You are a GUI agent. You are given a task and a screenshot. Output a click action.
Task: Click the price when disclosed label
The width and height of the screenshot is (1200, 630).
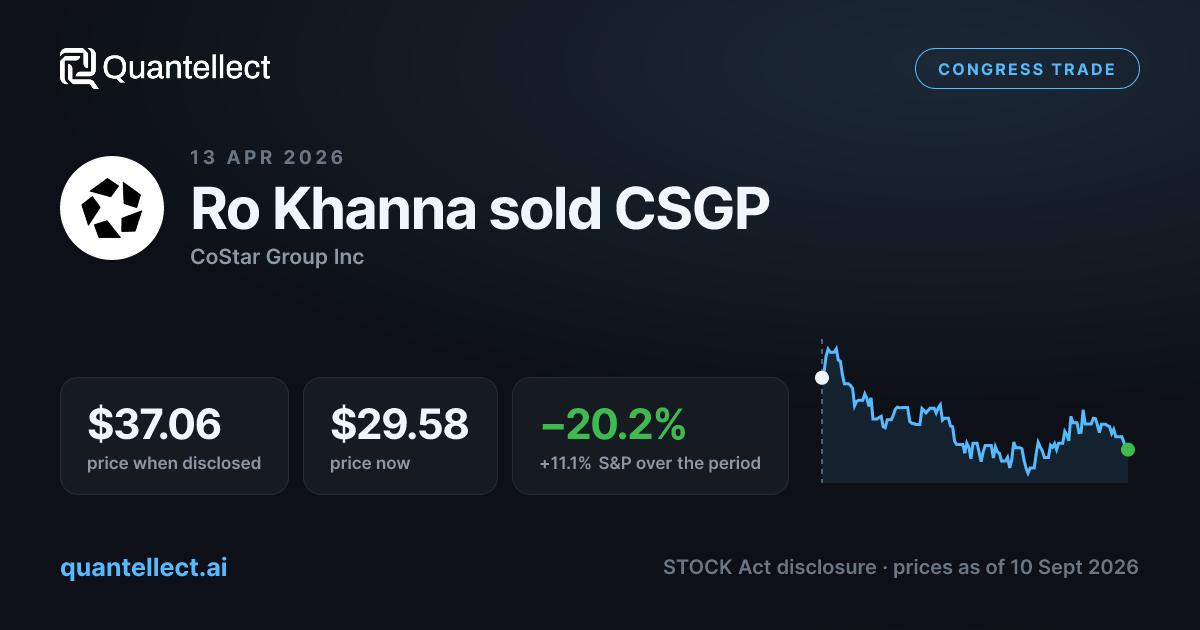[174, 463]
